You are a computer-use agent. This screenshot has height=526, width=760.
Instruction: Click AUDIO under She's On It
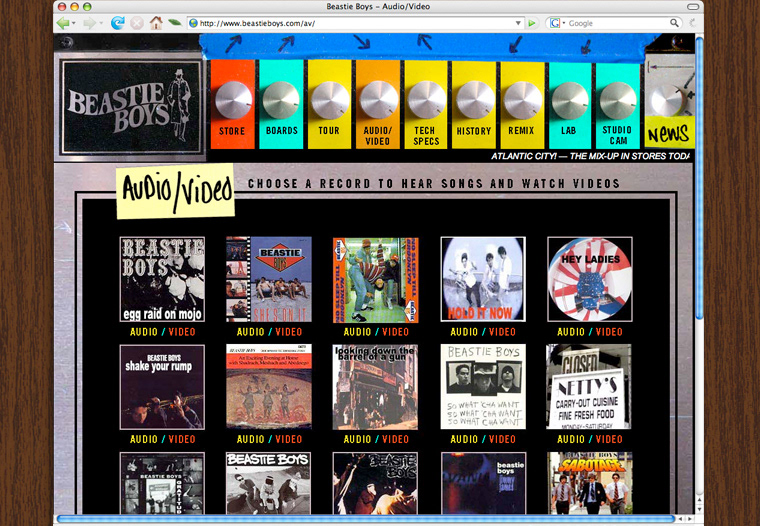[251, 332]
